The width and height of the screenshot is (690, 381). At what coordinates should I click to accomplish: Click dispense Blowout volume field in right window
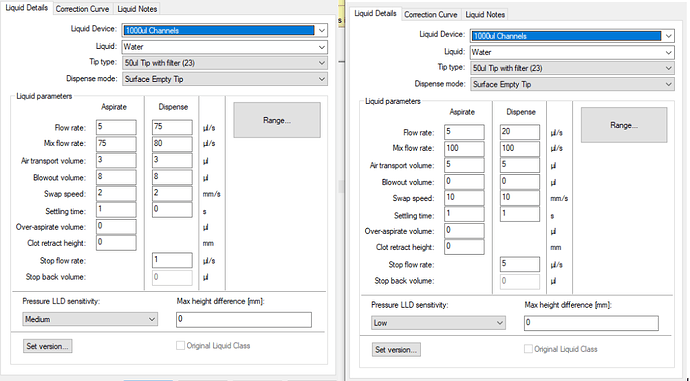click(x=520, y=182)
